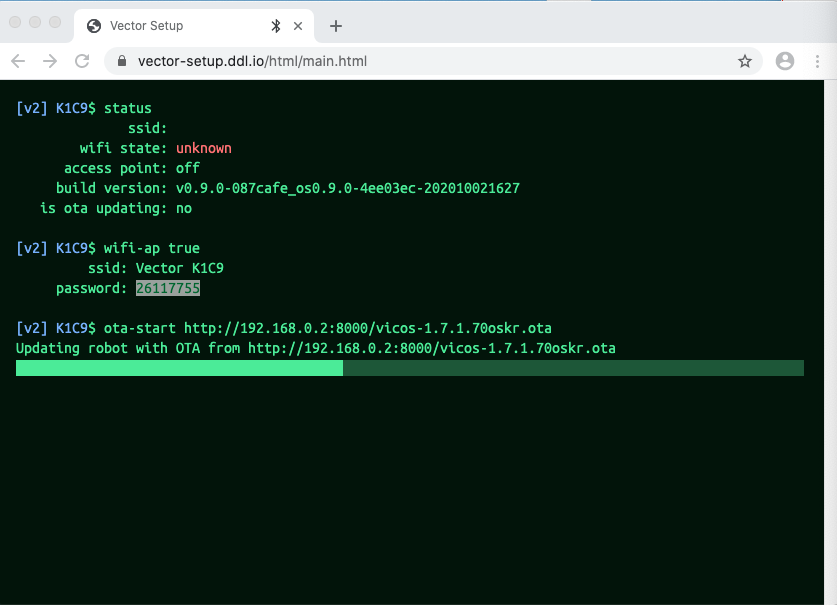Open the Chrome profile avatar
This screenshot has width=837, height=605.
pyautogui.click(x=785, y=61)
